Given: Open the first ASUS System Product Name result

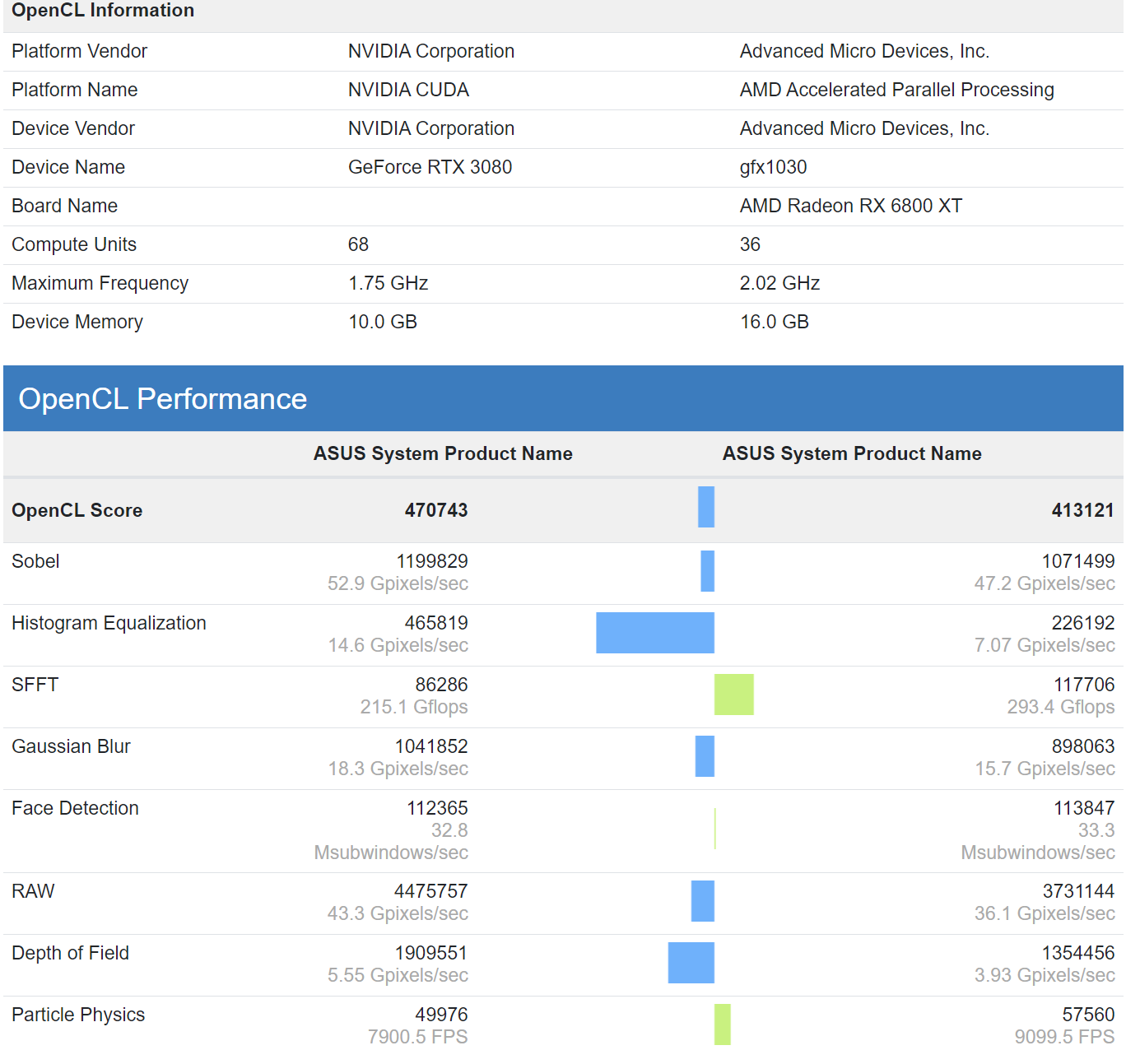Looking at the screenshot, I should (443, 453).
